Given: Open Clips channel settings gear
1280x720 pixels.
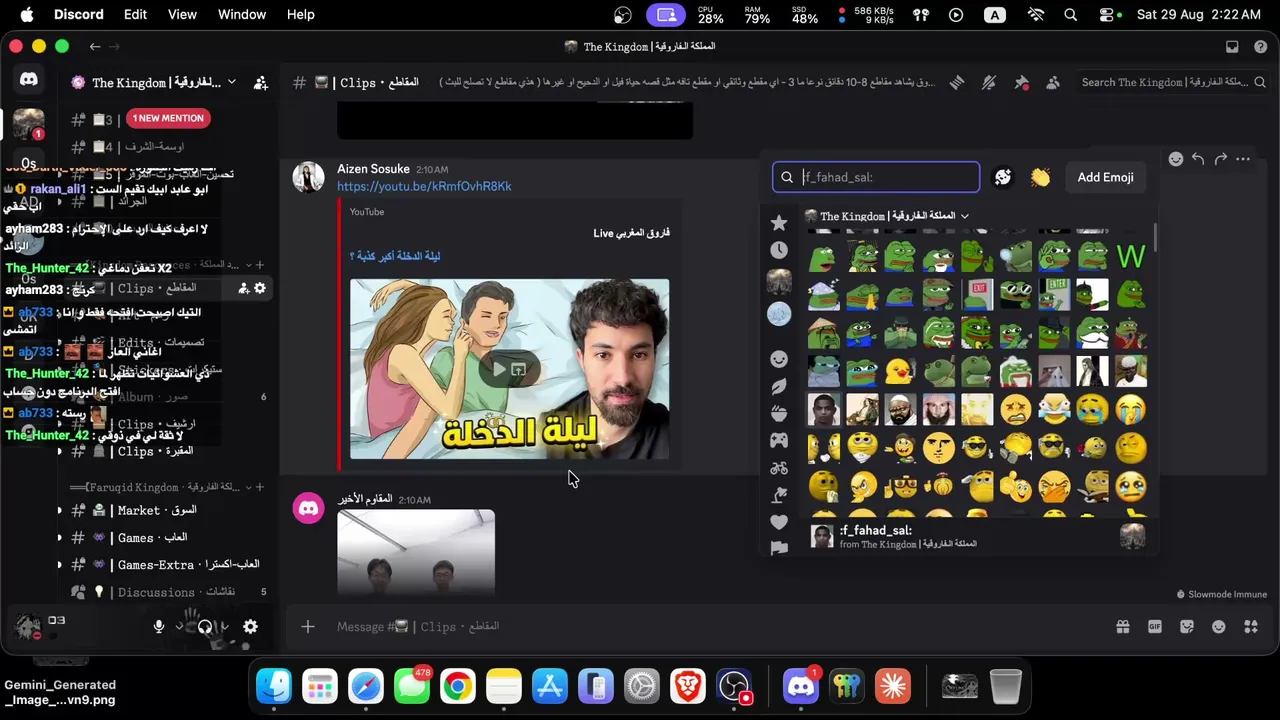Looking at the screenshot, I should [x=260, y=289].
